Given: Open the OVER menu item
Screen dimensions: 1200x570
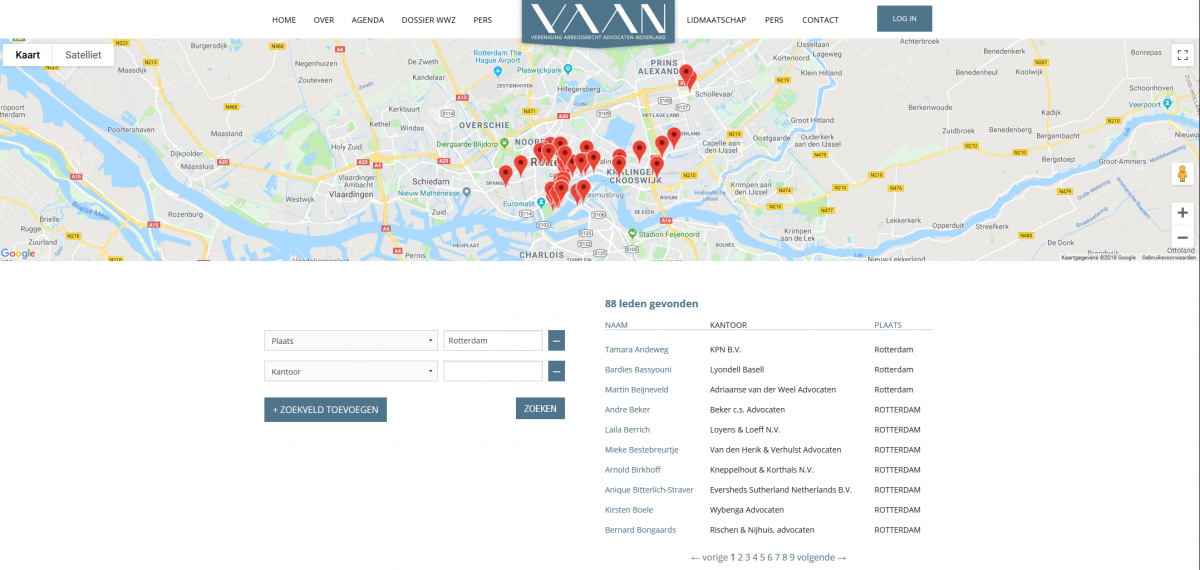Looking at the screenshot, I should (x=324, y=20).
